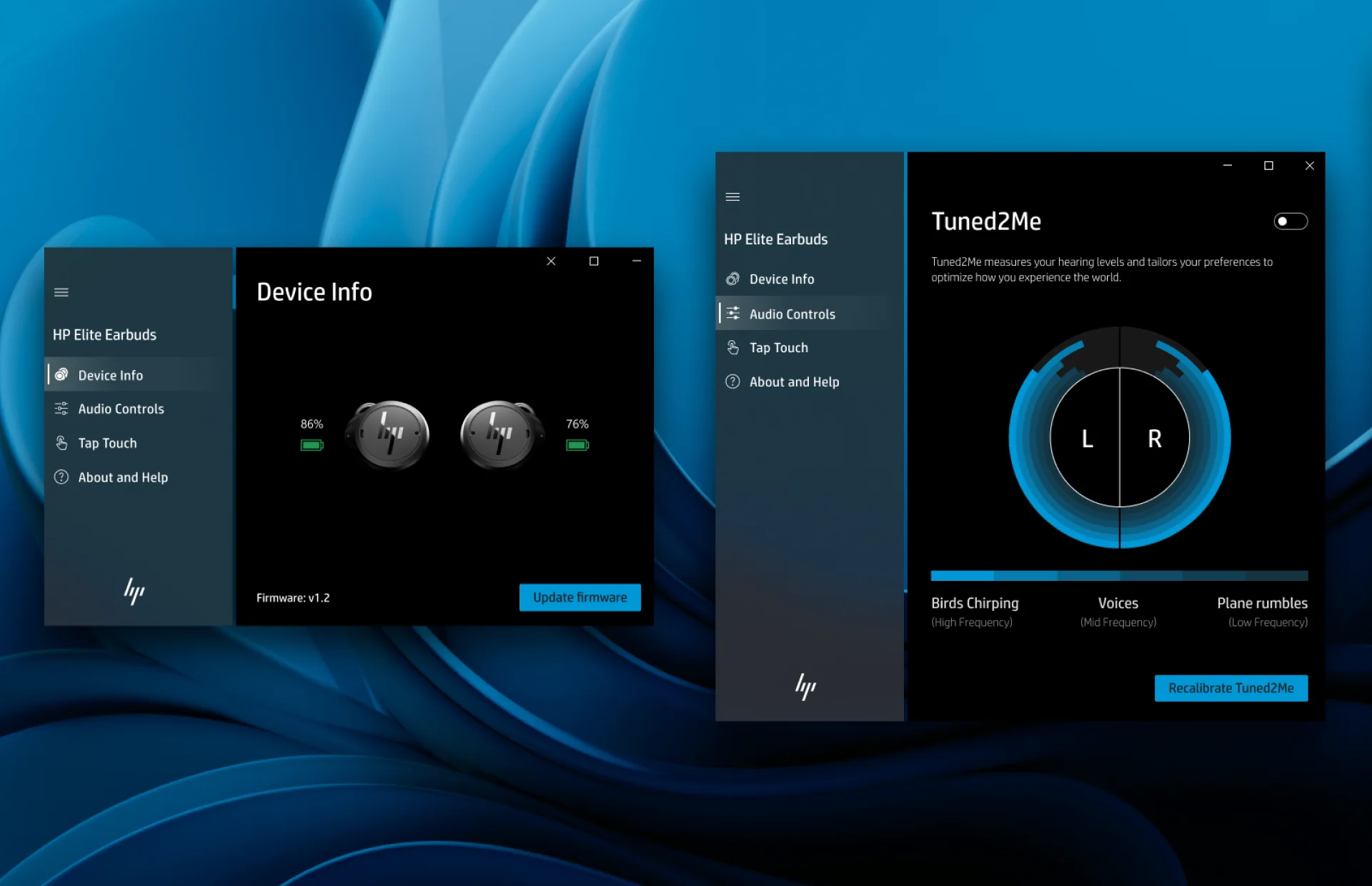
Task: Click HP logo at bottom of Device Info sidebar
Action: click(134, 591)
